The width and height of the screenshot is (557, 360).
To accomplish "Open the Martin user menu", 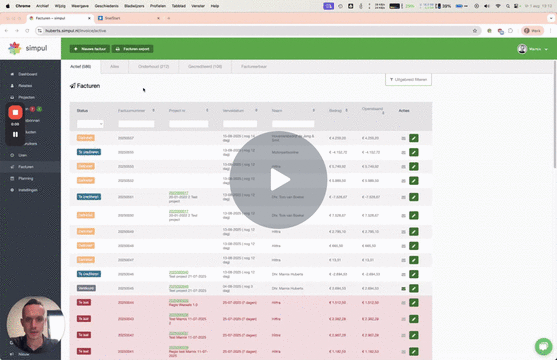I will coord(532,49).
